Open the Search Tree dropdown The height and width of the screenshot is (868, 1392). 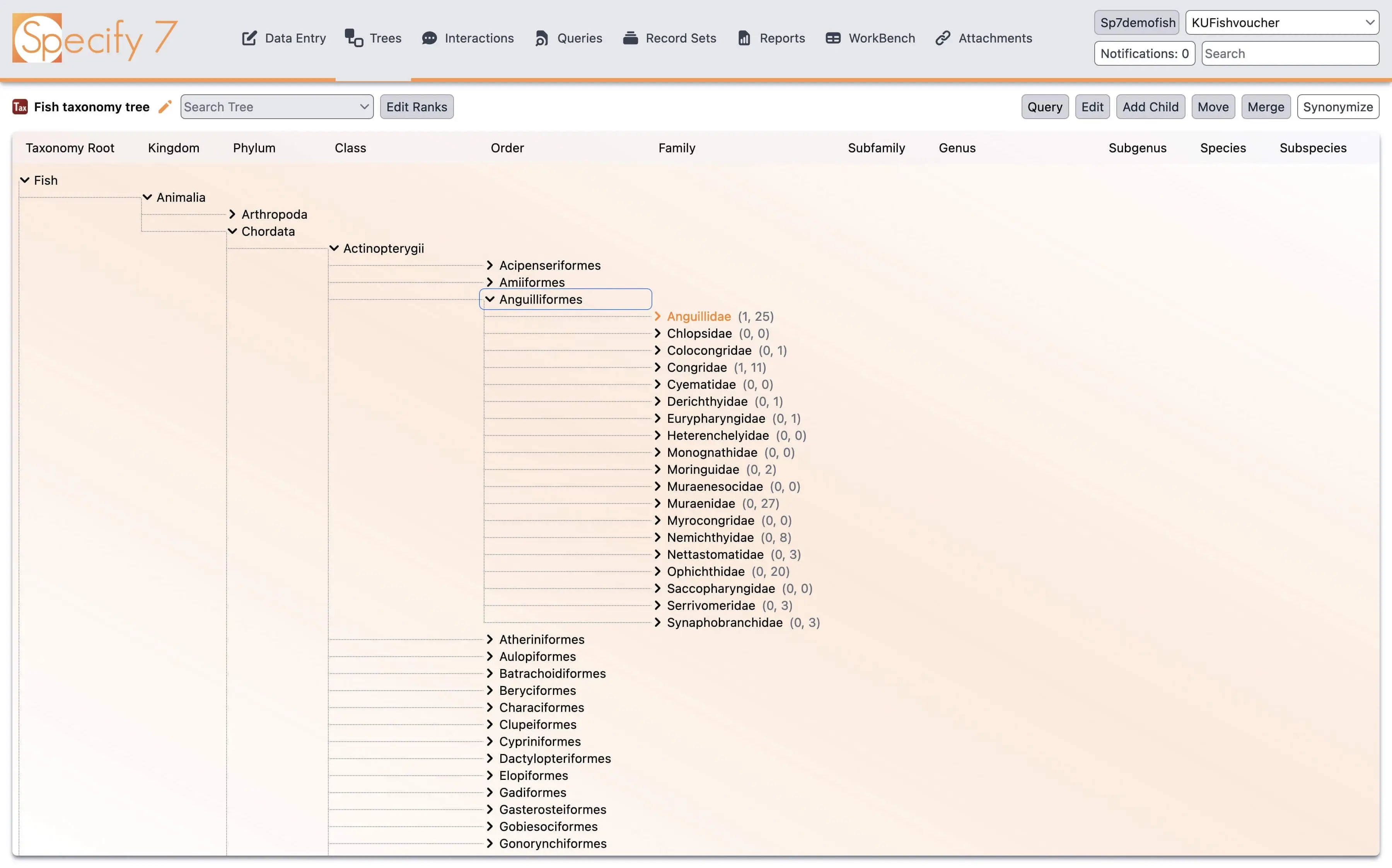coord(276,107)
